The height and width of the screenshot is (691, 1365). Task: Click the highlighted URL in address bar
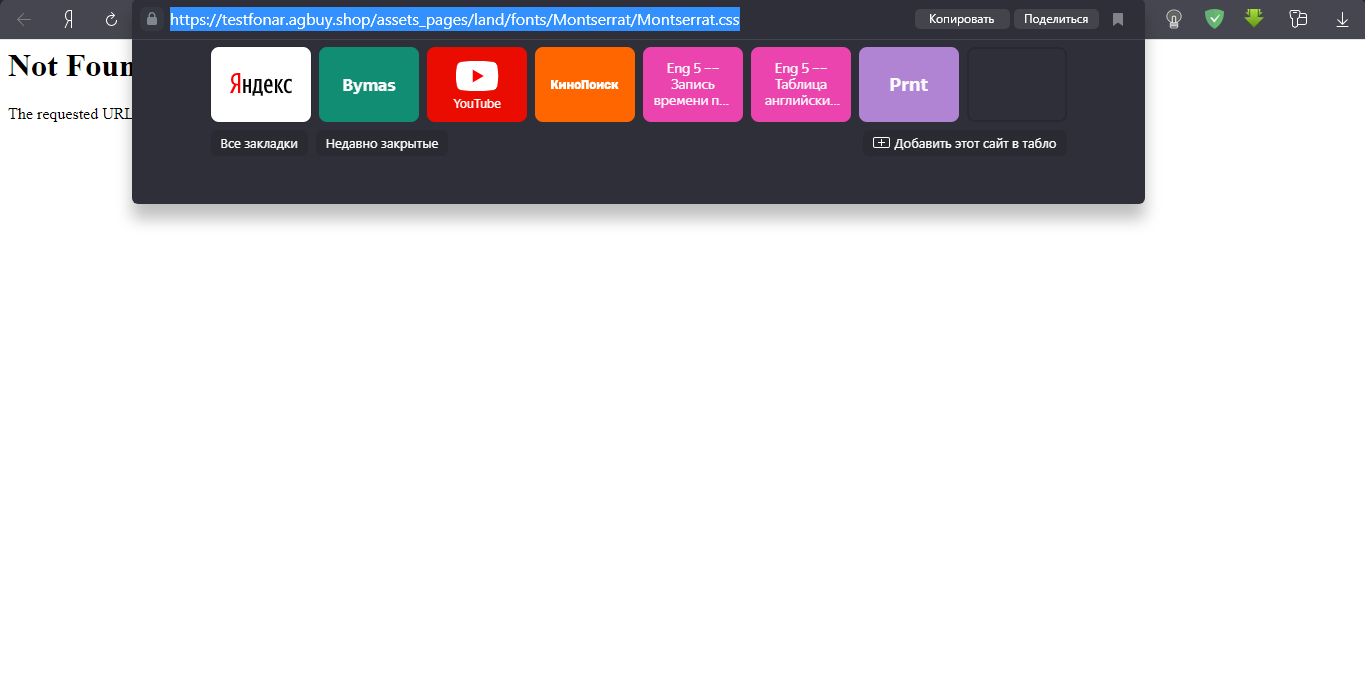click(x=455, y=20)
